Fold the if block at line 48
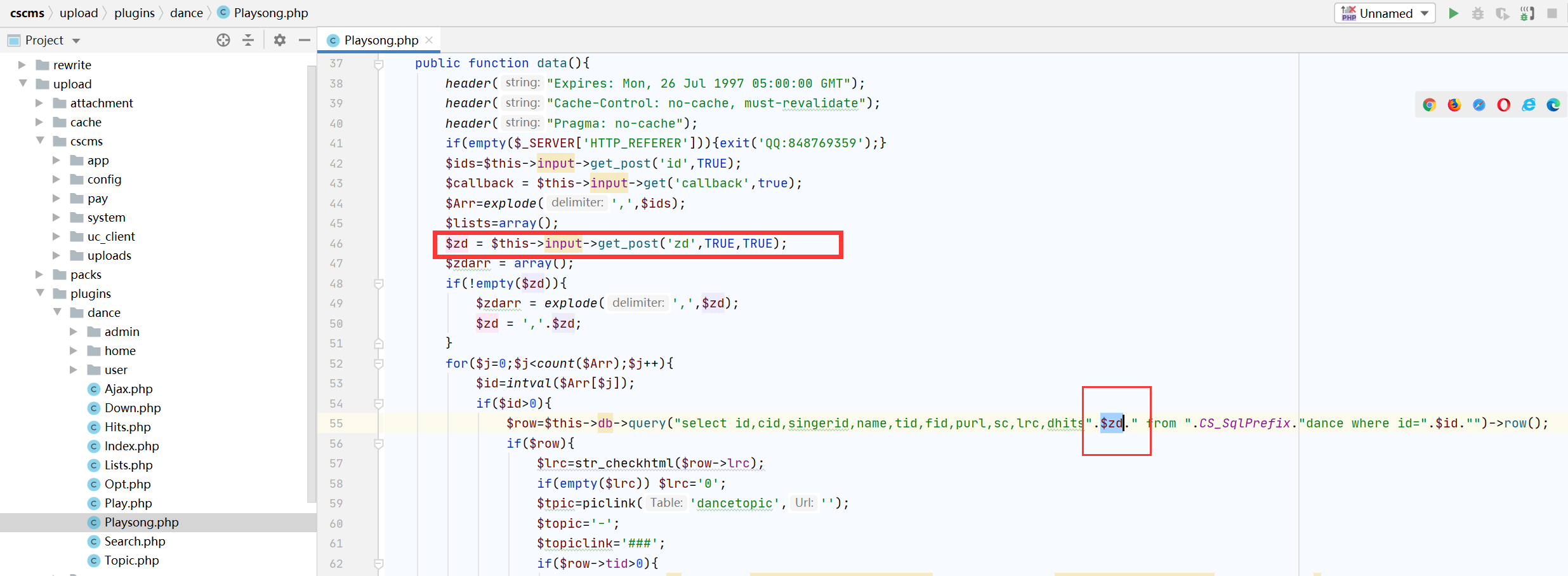 tap(379, 284)
